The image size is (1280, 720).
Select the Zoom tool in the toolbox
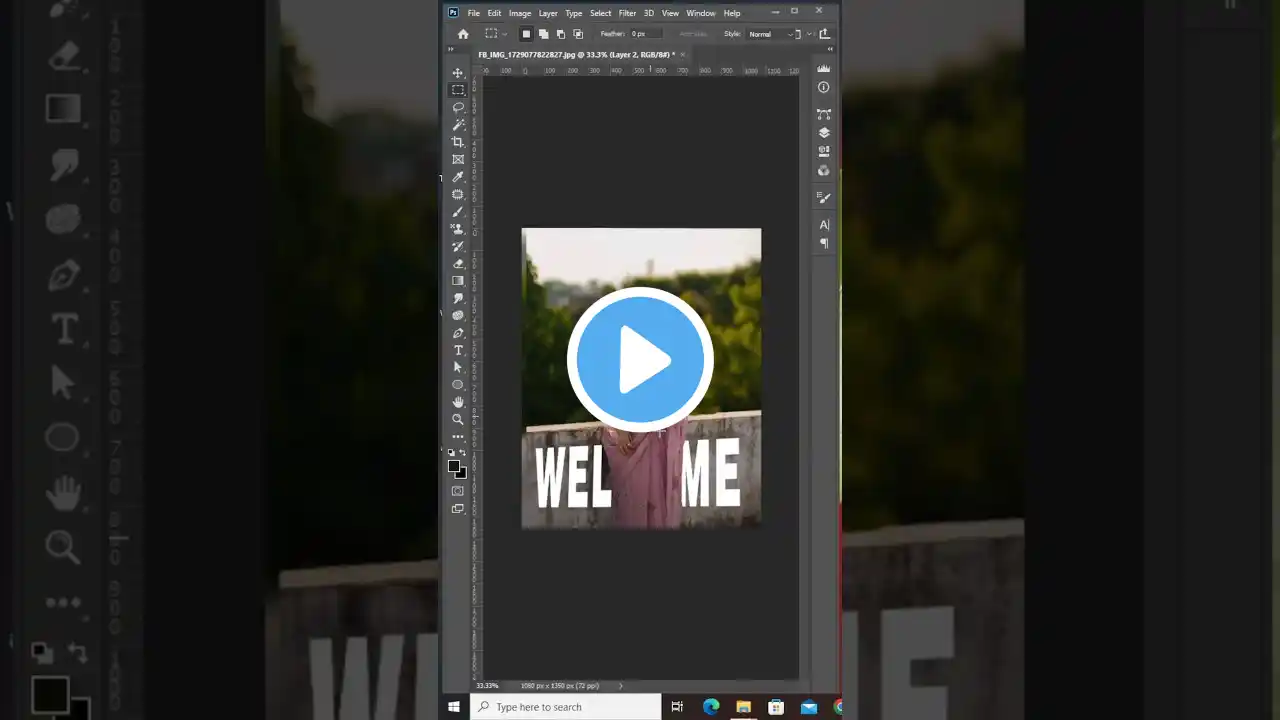pos(458,419)
